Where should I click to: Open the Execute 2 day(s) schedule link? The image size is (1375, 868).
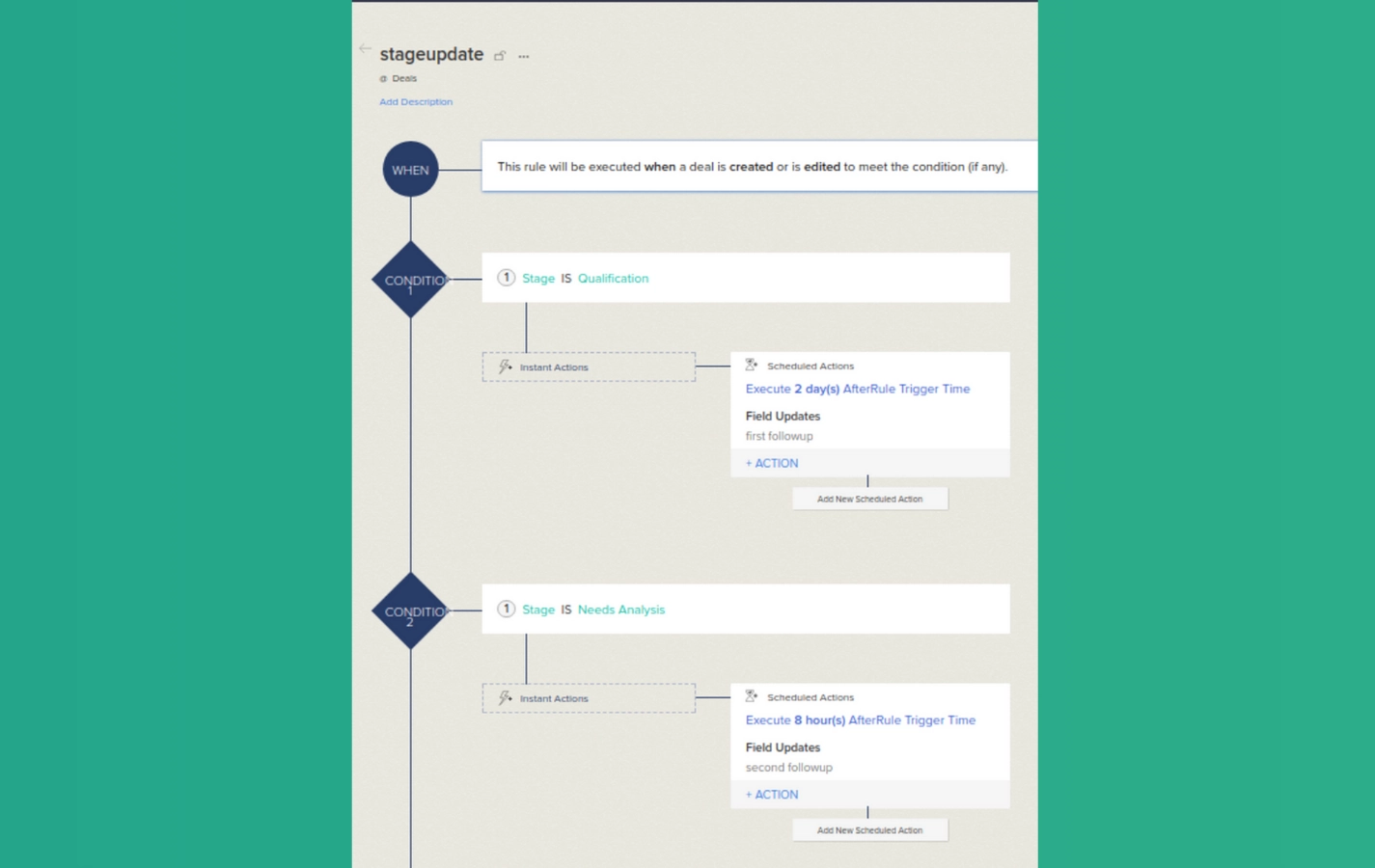857,389
